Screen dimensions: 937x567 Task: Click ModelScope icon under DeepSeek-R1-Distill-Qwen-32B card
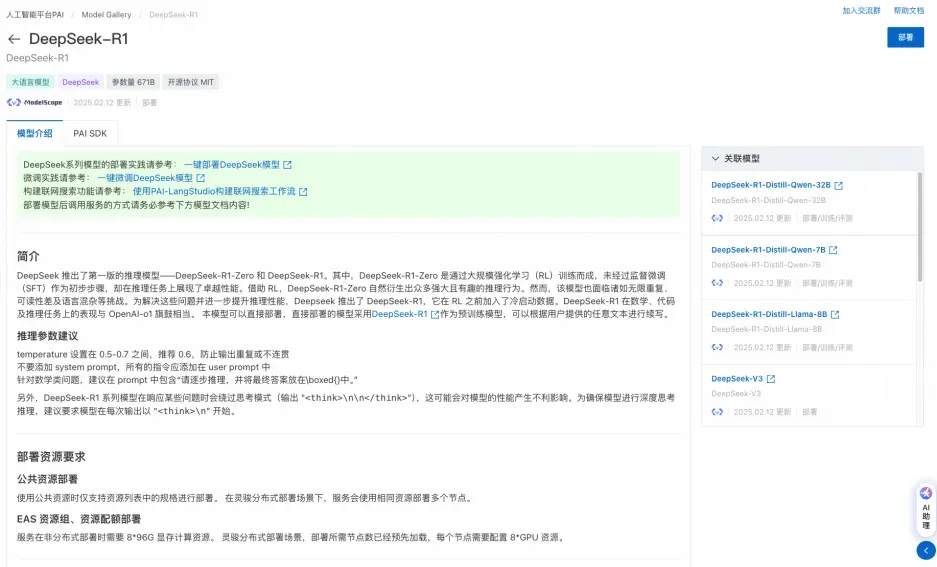(717, 218)
